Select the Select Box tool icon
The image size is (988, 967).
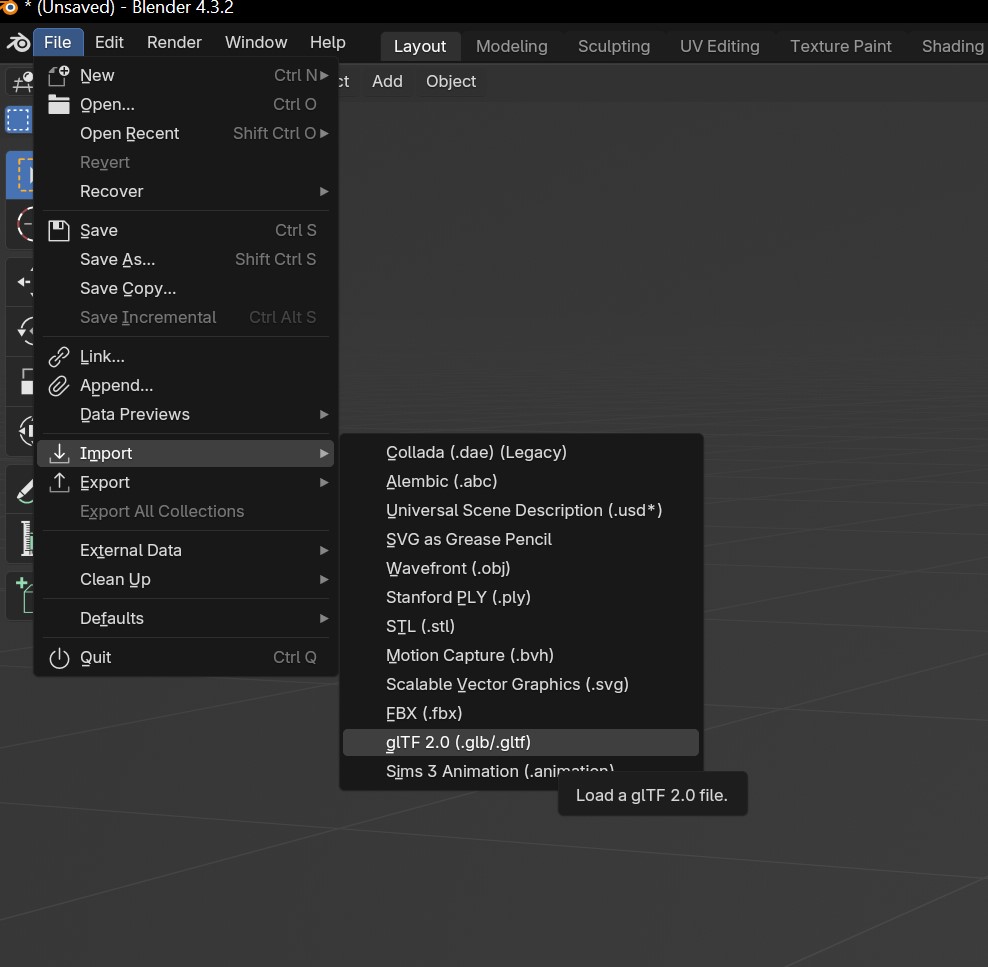point(21,175)
